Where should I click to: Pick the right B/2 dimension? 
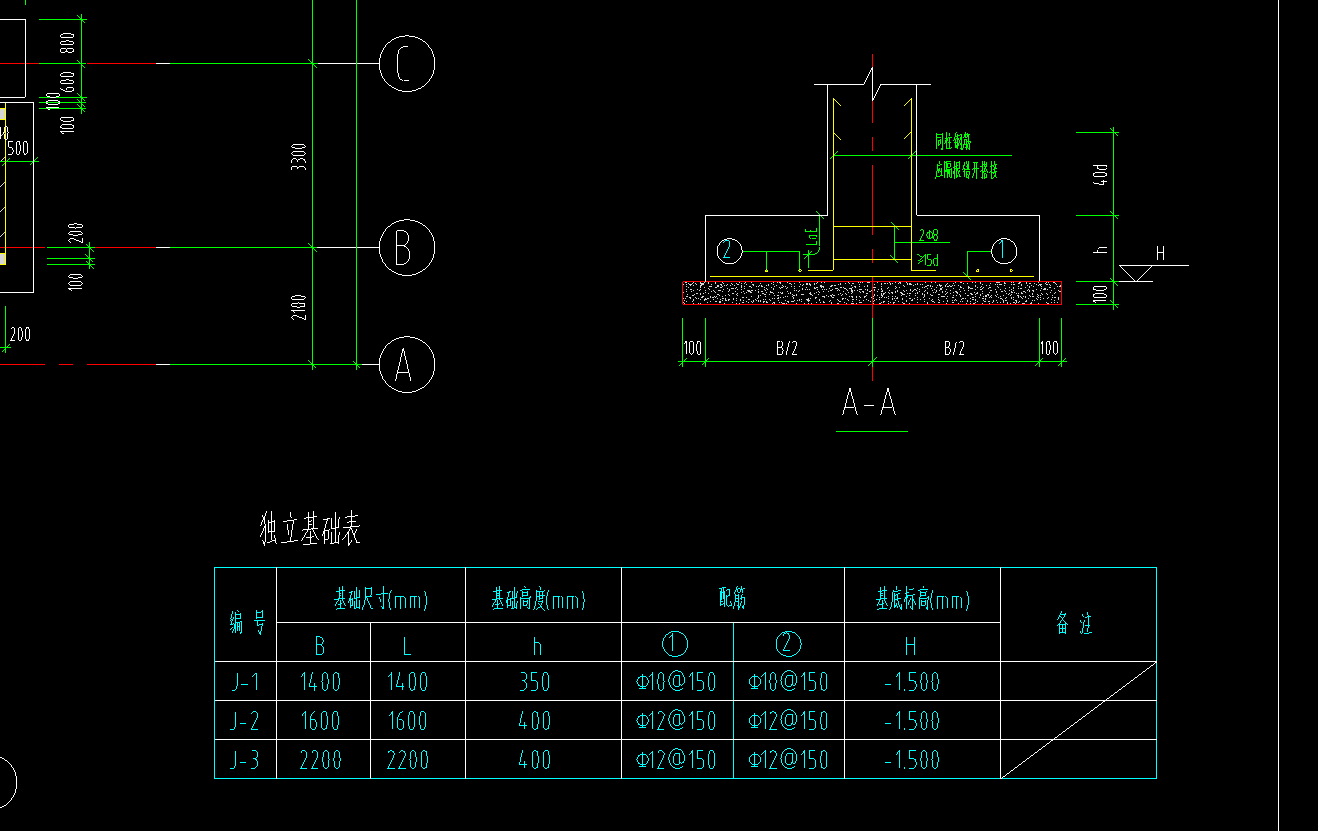[x=954, y=349]
